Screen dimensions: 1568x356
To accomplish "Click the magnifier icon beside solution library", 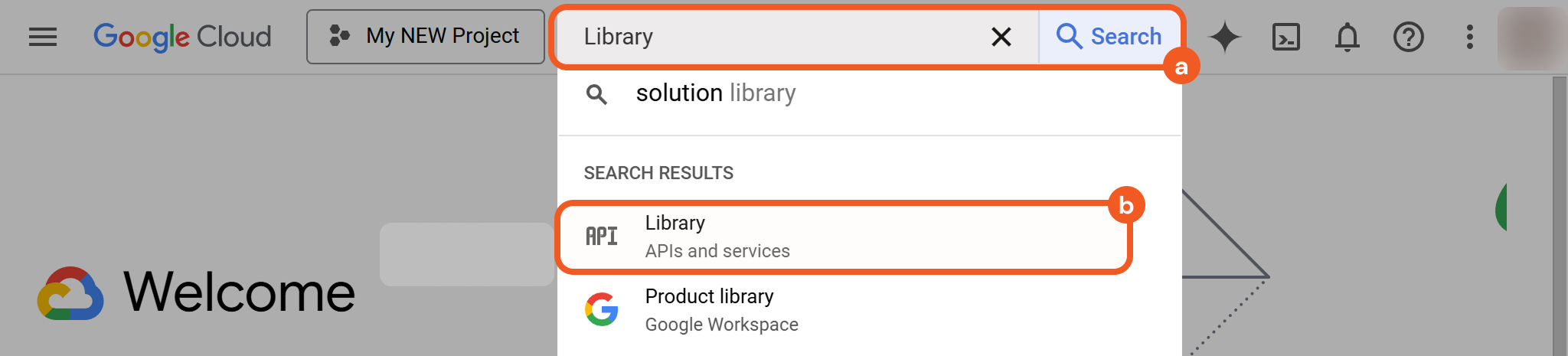I will pyautogui.click(x=596, y=94).
